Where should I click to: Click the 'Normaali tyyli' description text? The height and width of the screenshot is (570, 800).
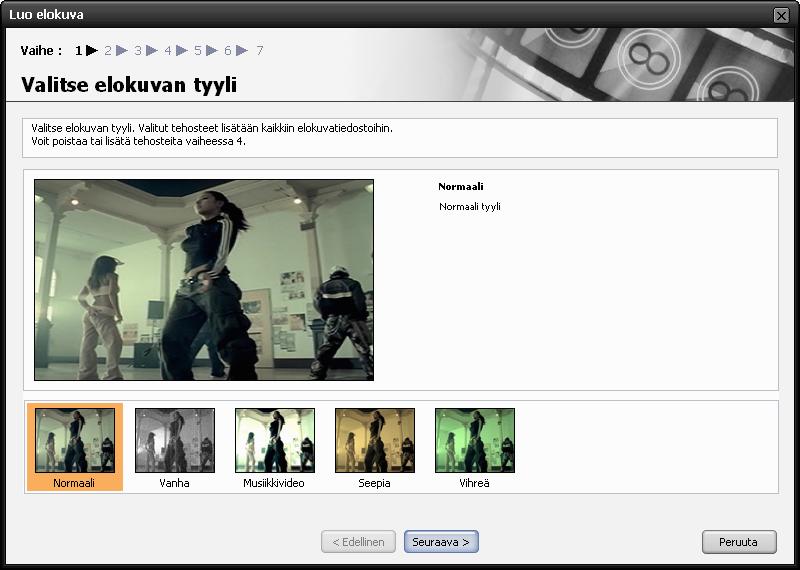coord(470,207)
